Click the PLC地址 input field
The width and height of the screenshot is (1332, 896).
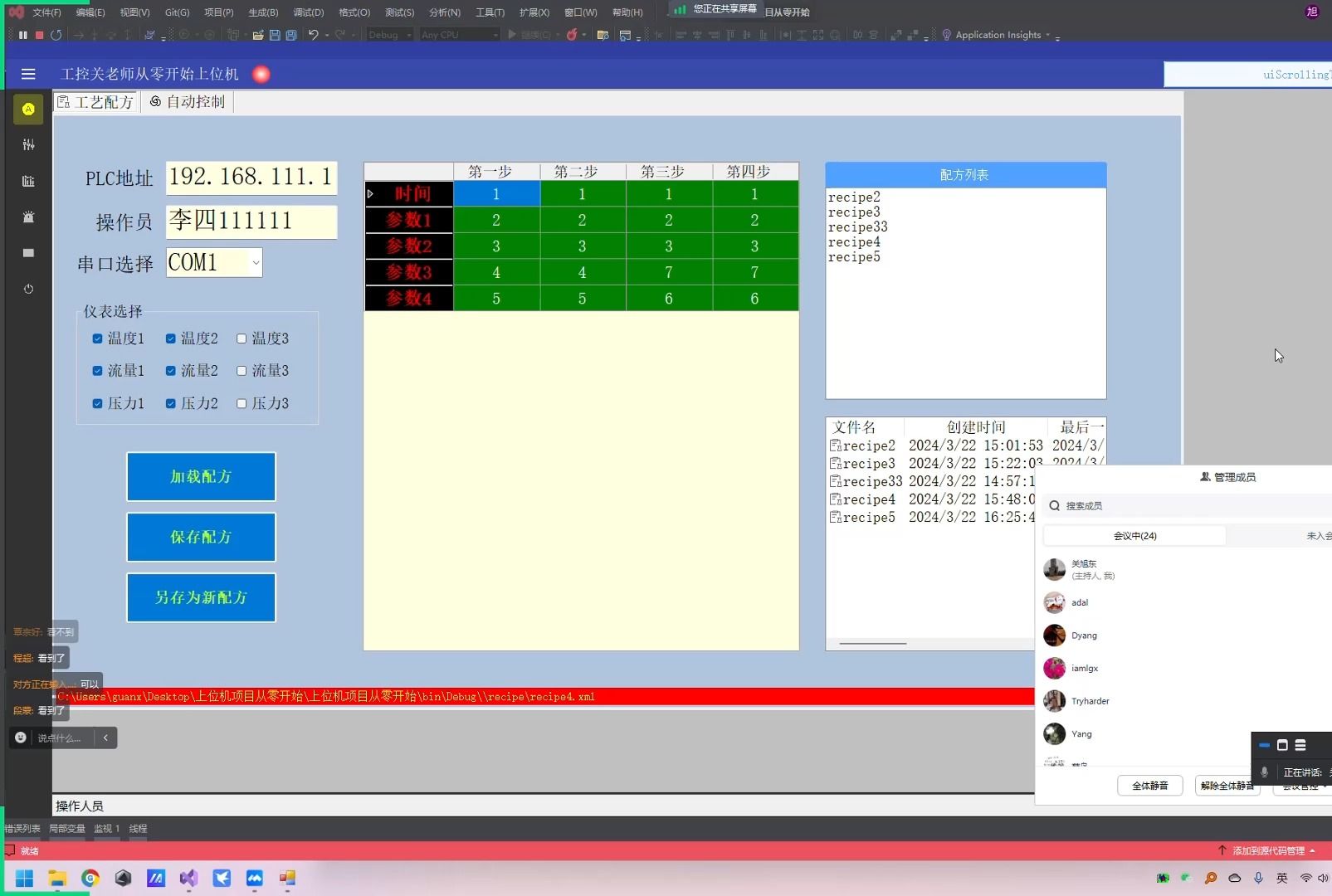251,178
